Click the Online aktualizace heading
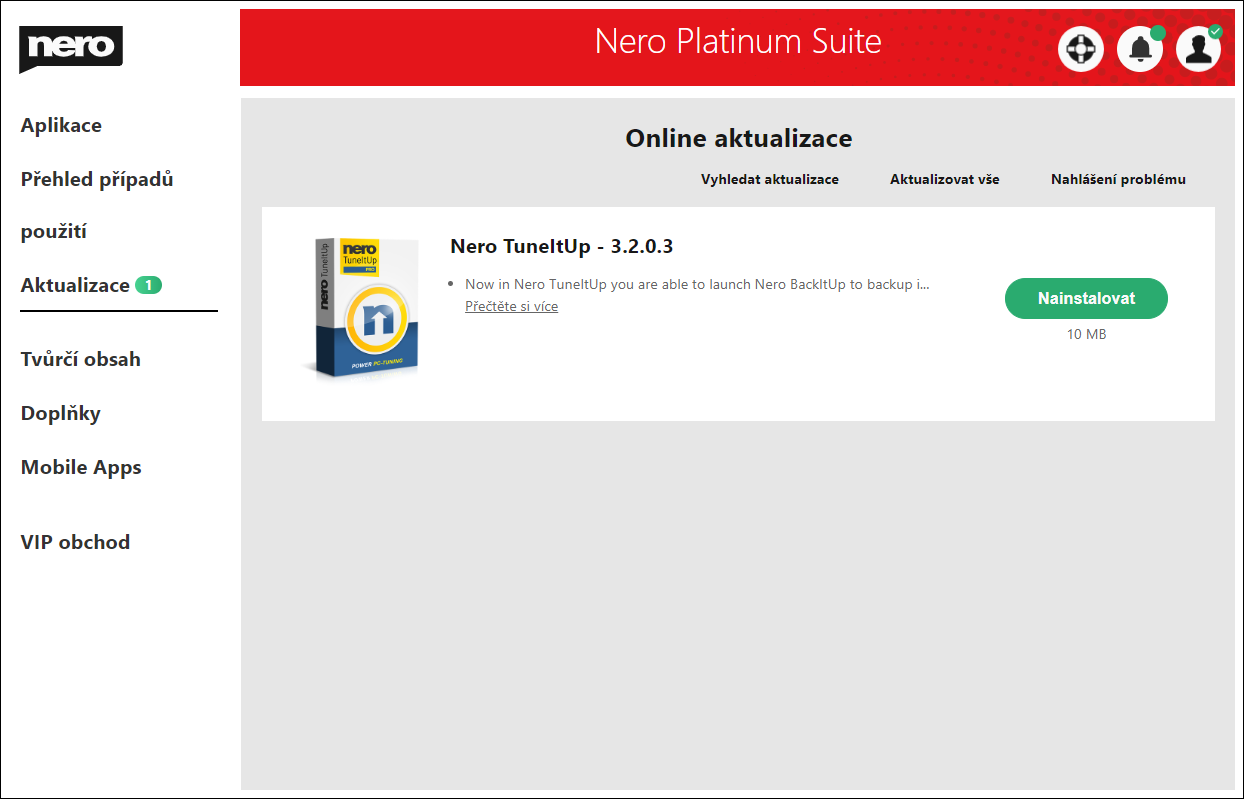This screenshot has width=1244, height=799. click(739, 138)
